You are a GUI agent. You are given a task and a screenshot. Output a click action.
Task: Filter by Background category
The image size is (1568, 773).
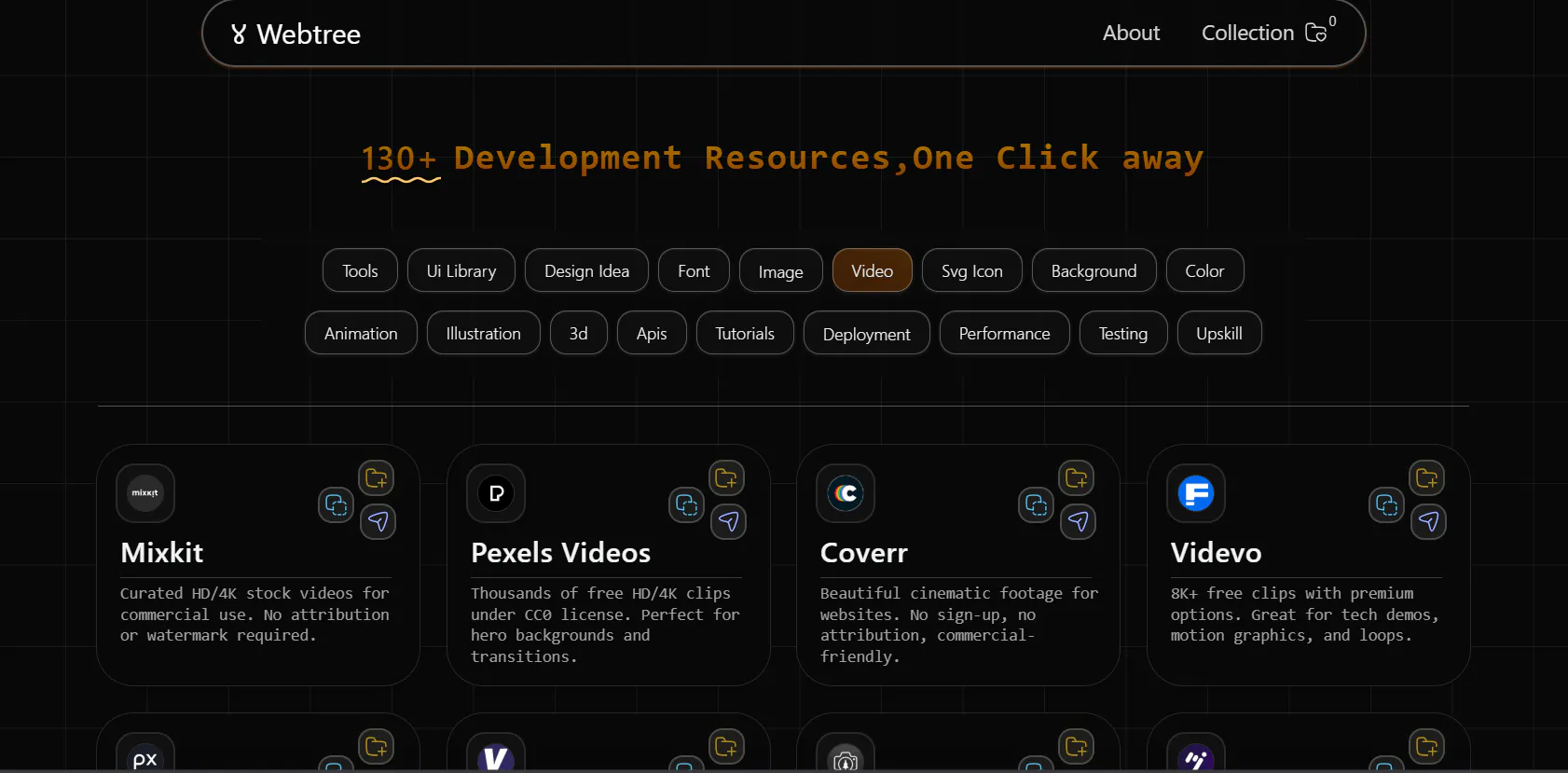coord(1094,270)
